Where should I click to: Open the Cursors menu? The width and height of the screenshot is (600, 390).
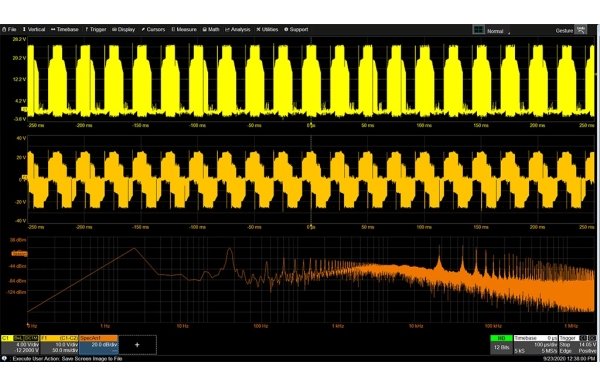[x=153, y=29]
